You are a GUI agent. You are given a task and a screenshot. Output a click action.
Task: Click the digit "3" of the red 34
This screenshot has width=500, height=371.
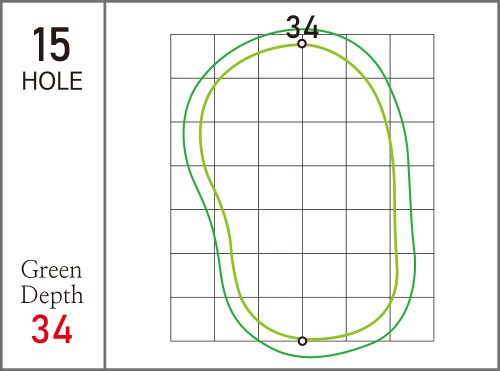(41, 329)
